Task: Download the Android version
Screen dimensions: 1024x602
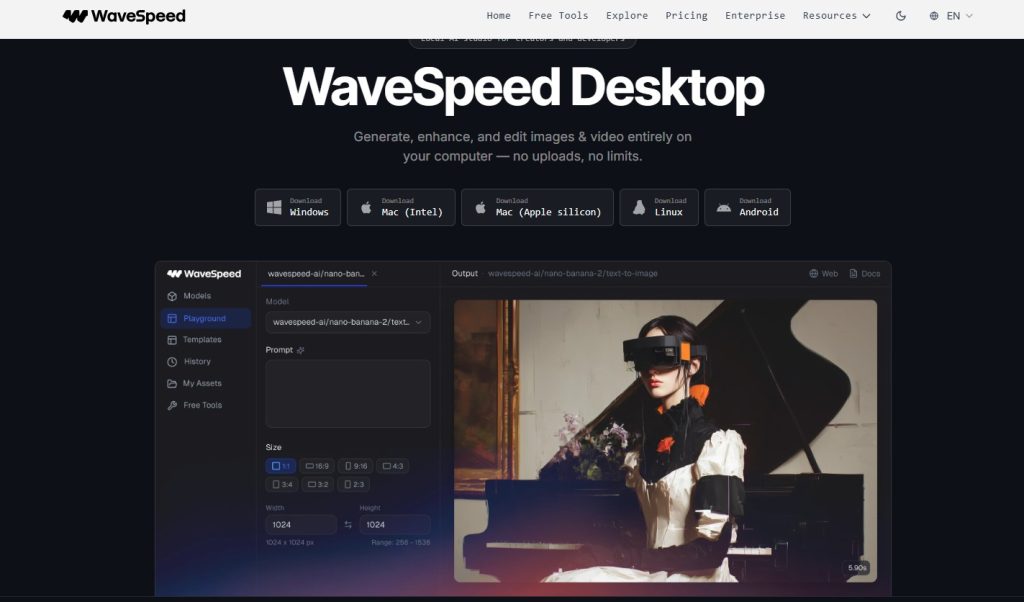Action: 747,207
